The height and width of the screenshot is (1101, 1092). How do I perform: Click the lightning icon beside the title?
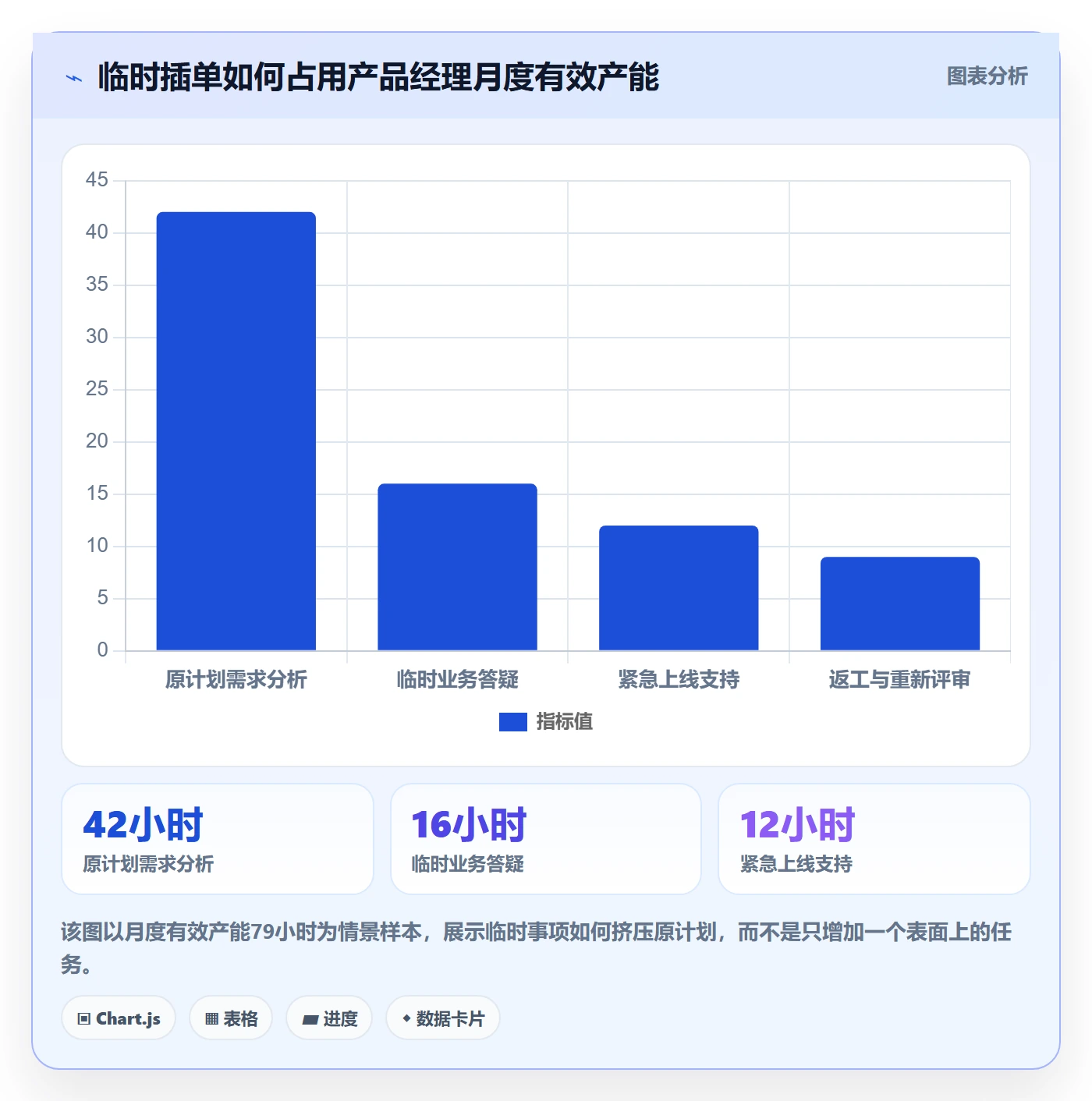(73, 78)
